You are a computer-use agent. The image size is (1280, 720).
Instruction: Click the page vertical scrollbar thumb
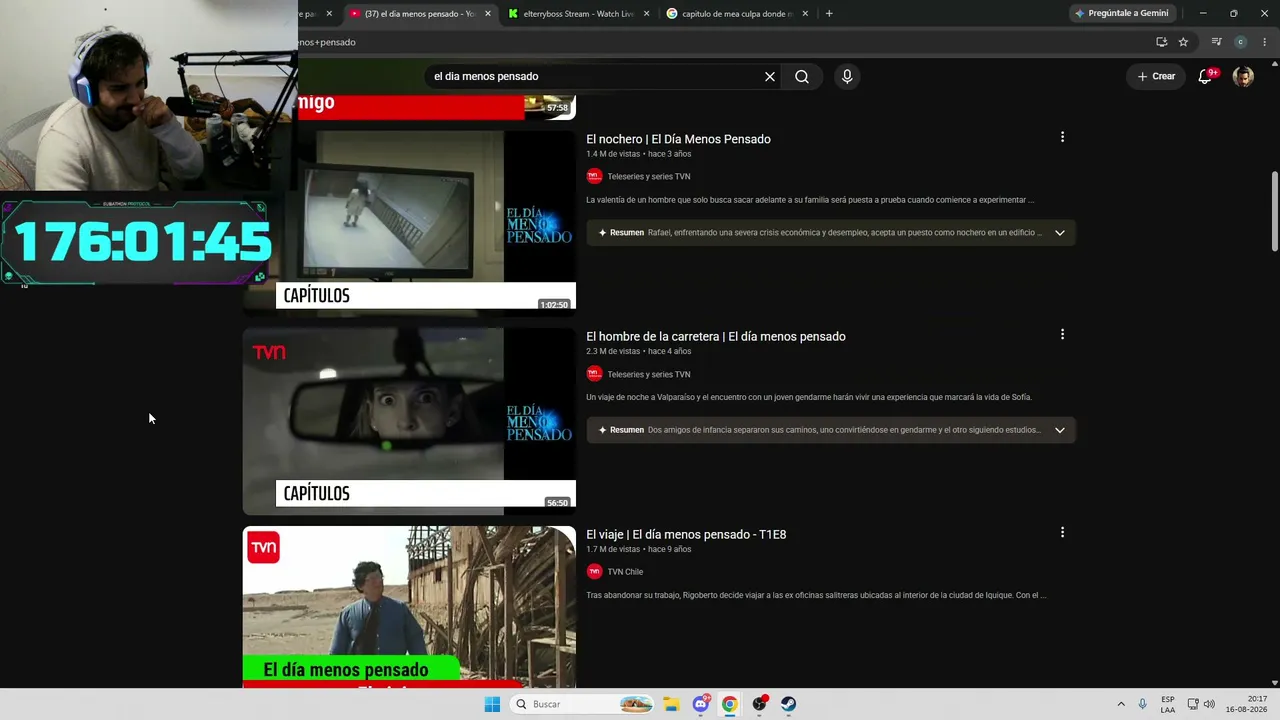pos(1274,211)
